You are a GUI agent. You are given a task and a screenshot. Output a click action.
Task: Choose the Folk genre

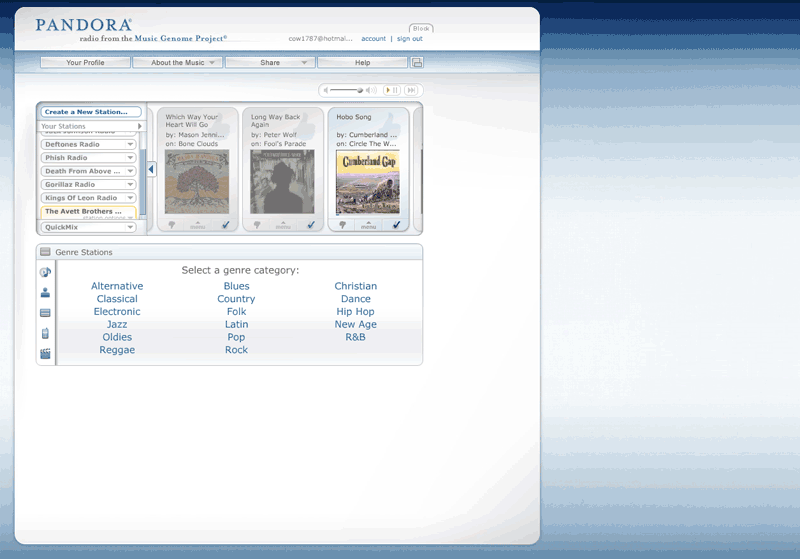pos(236,312)
